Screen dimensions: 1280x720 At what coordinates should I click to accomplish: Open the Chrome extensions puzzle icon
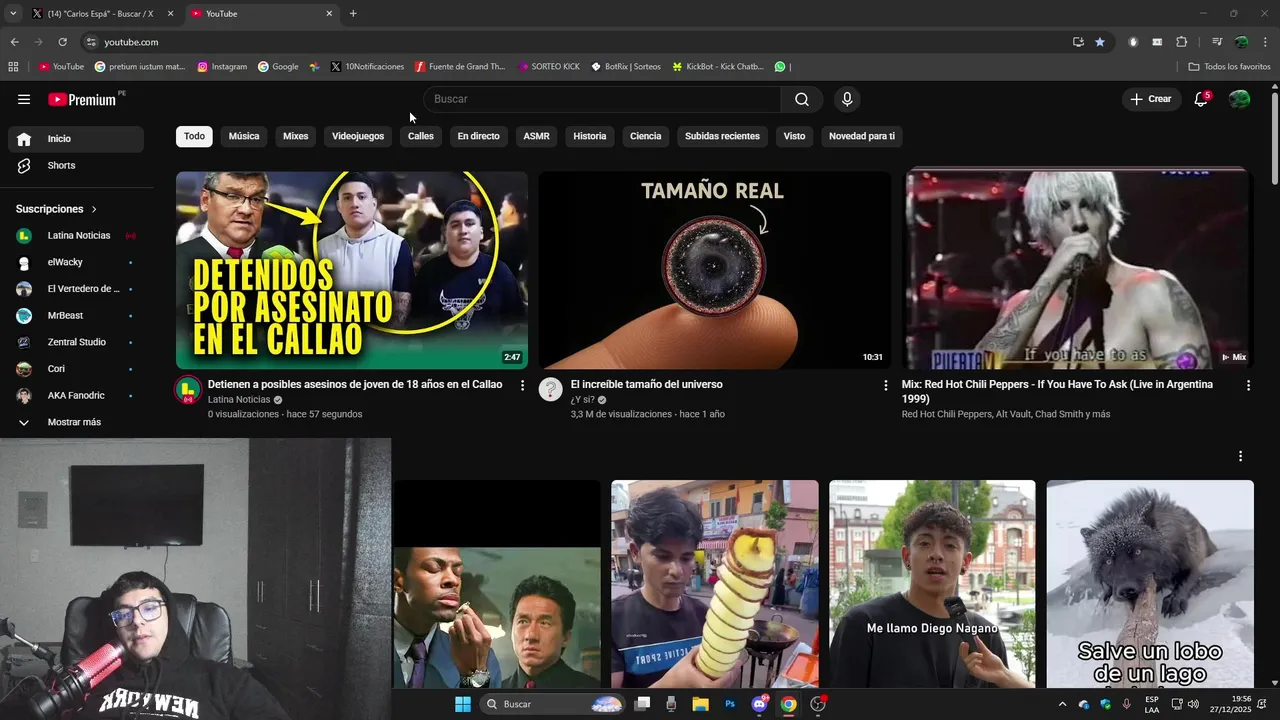tap(1181, 42)
